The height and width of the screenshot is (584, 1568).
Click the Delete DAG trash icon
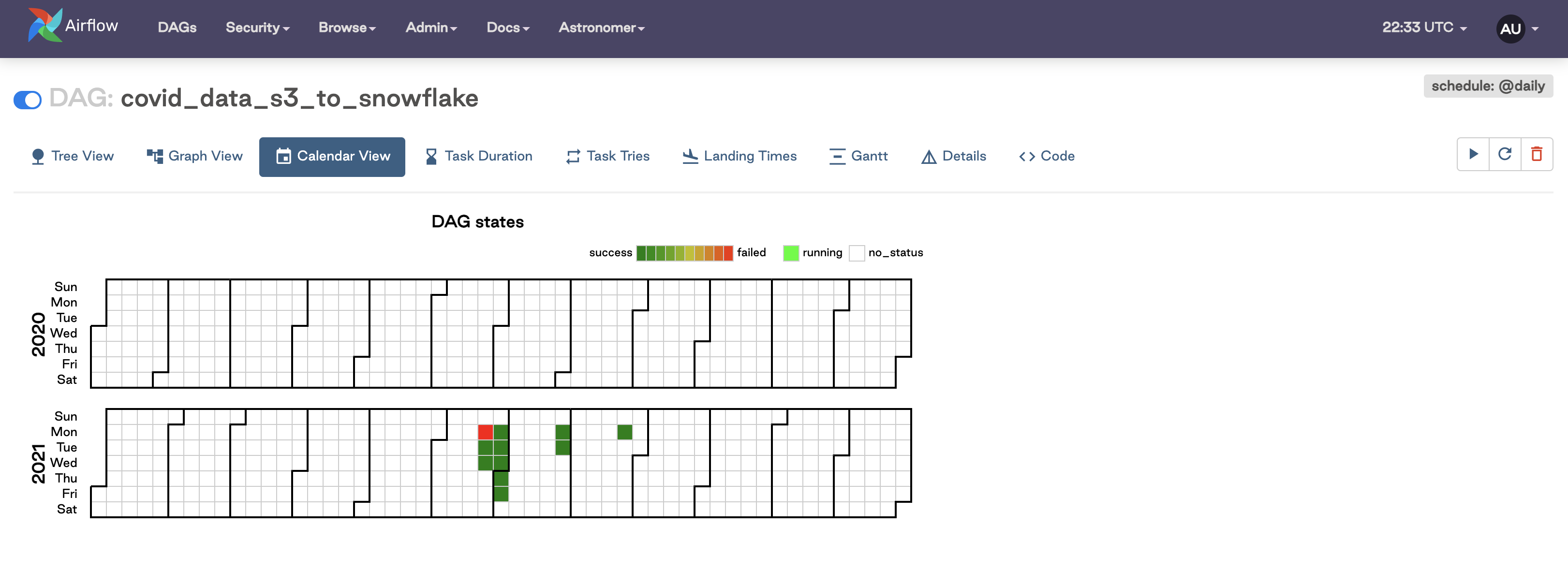click(1537, 154)
